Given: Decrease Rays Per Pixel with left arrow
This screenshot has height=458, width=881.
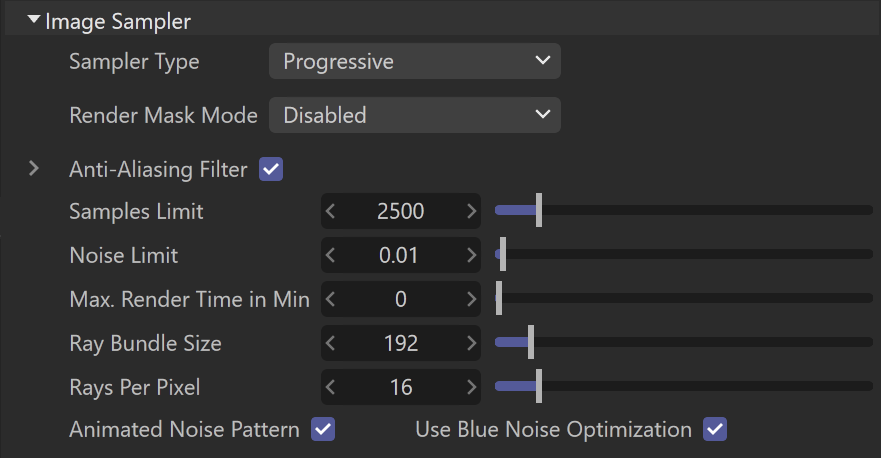Looking at the screenshot, I should 330,387.
